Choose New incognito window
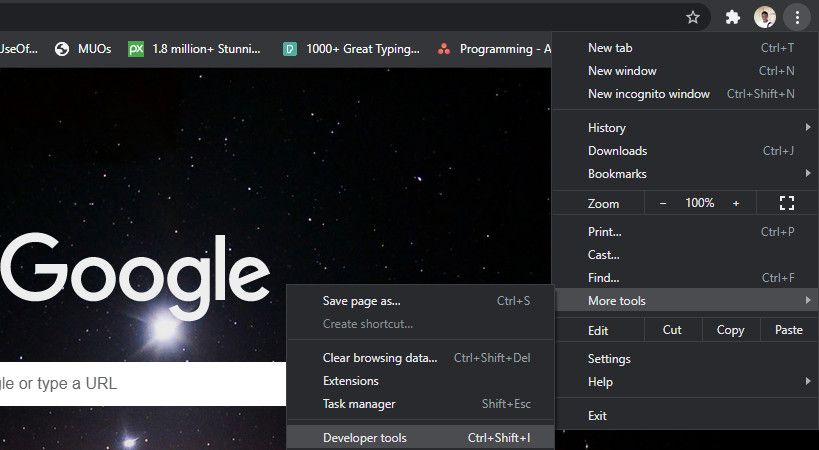The height and width of the screenshot is (450, 819). 649,94
